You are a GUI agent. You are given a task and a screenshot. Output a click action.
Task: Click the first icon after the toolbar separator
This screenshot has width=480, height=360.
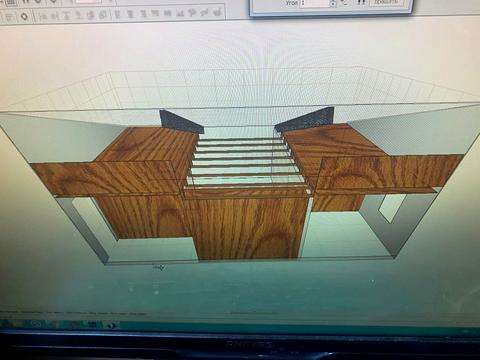tap(117, 14)
